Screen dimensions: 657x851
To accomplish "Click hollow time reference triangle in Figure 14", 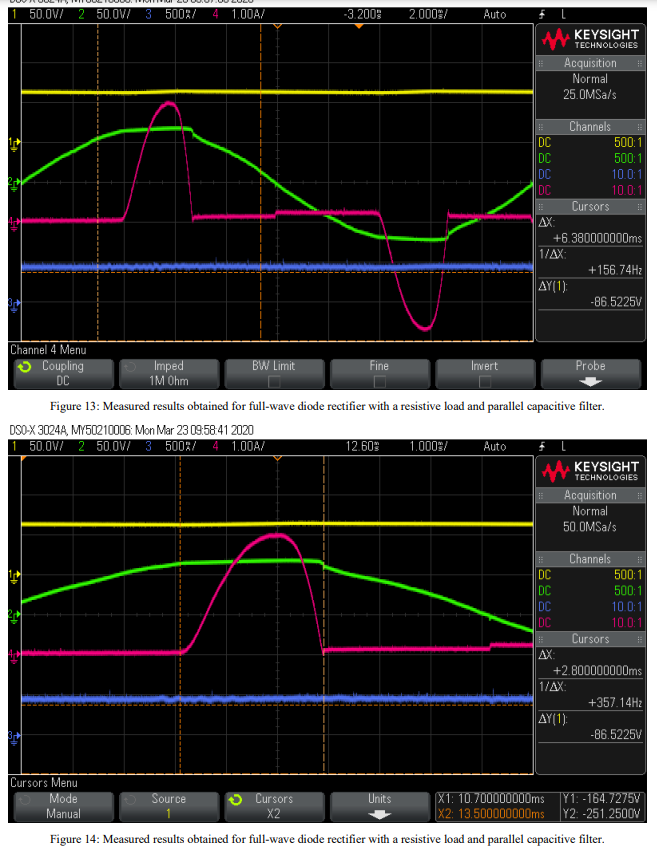I will tap(277, 458).
